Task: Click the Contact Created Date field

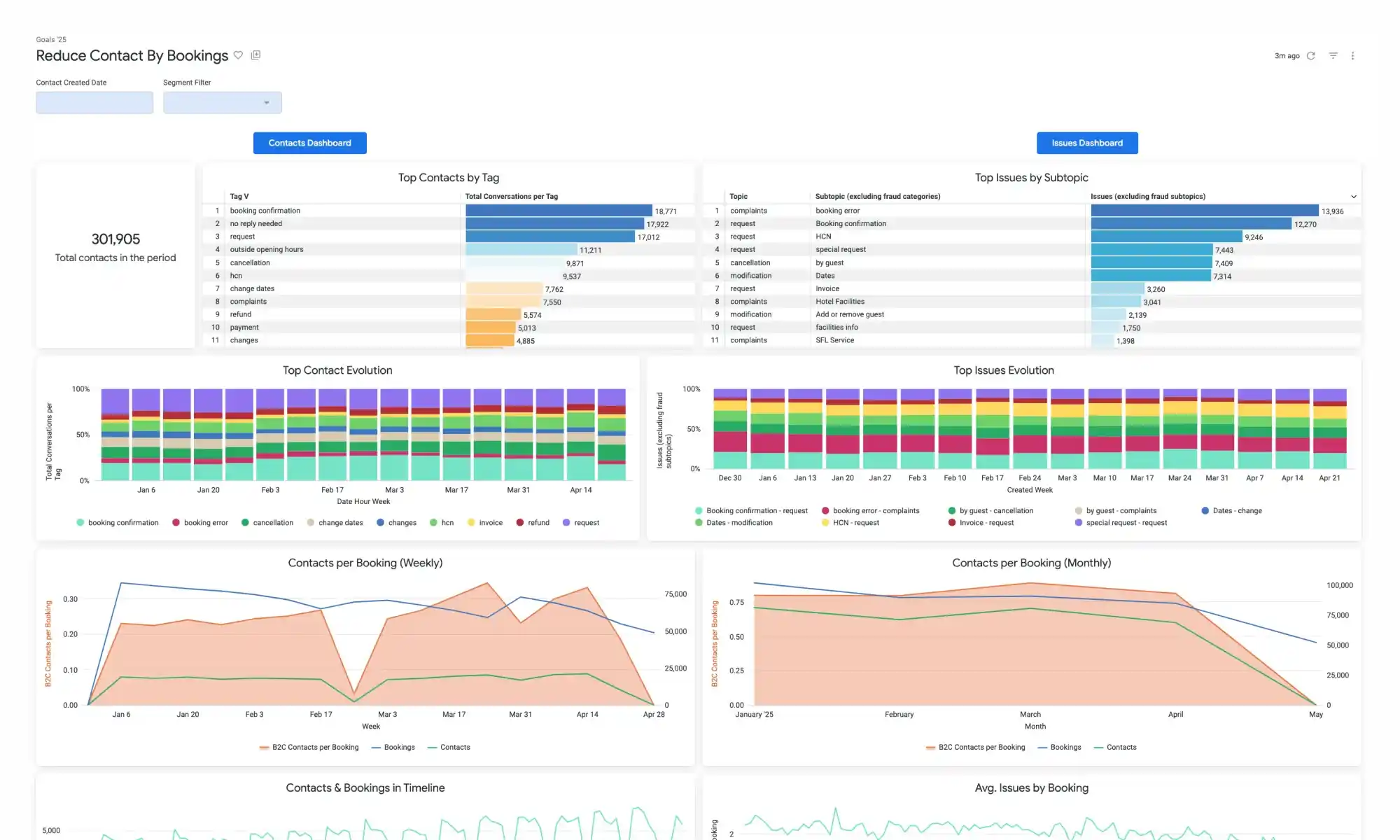Action: click(x=94, y=103)
